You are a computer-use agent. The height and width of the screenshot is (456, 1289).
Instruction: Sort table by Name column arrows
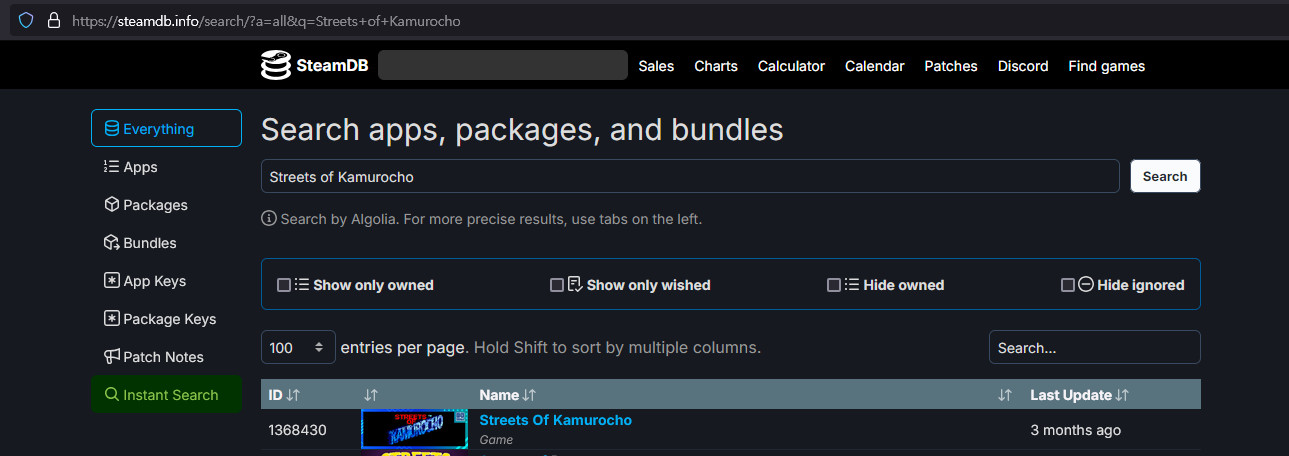click(529, 395)
